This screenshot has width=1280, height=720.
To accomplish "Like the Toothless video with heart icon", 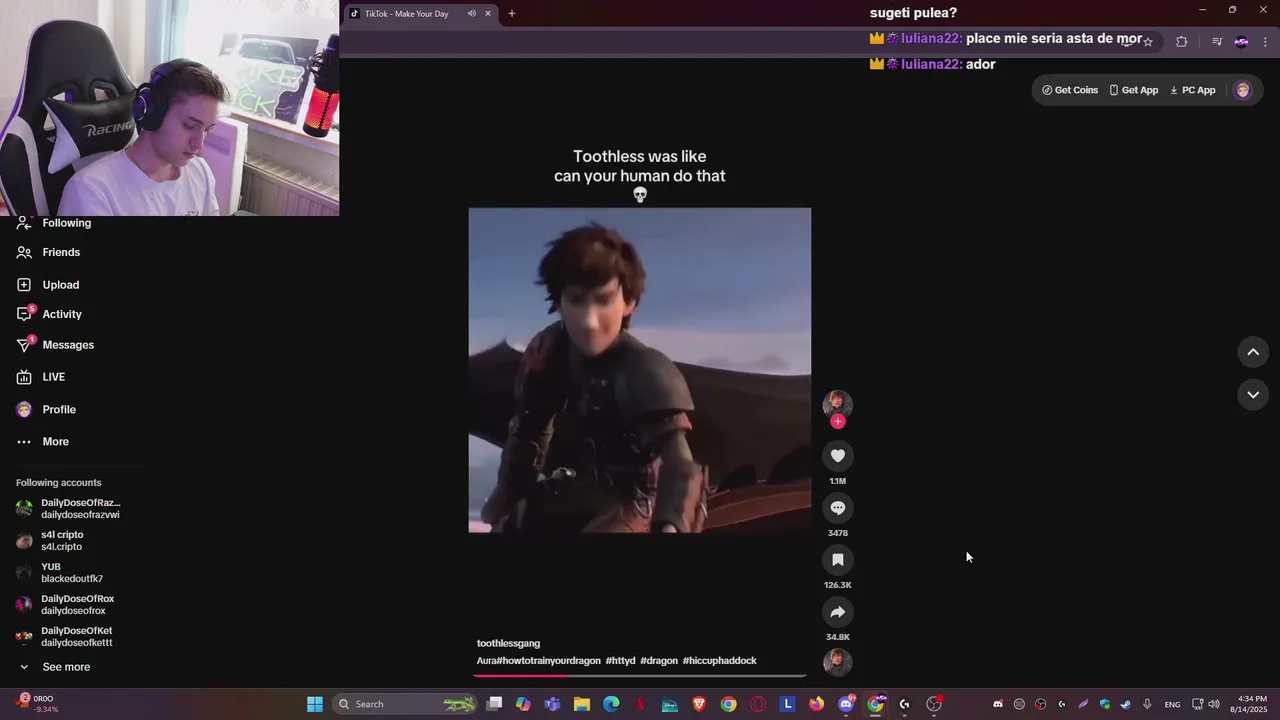I will click(838, 456).
